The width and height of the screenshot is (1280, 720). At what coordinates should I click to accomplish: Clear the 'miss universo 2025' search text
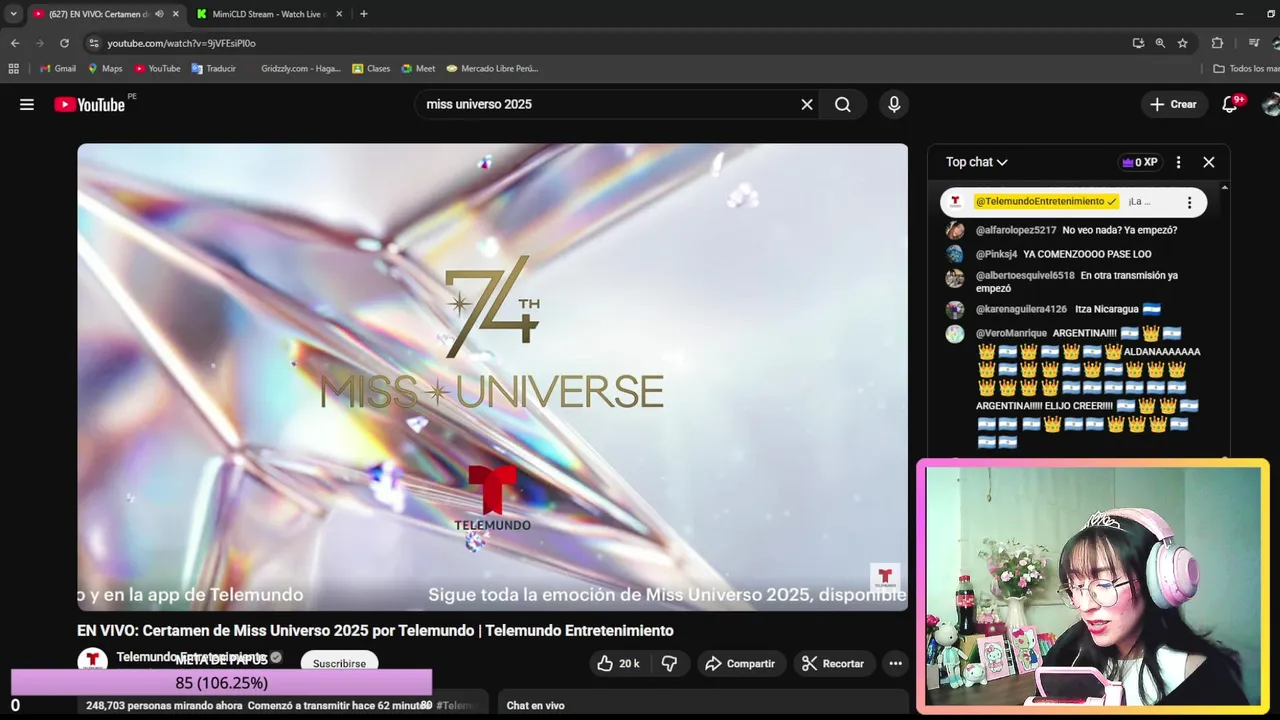click(807, 104)
